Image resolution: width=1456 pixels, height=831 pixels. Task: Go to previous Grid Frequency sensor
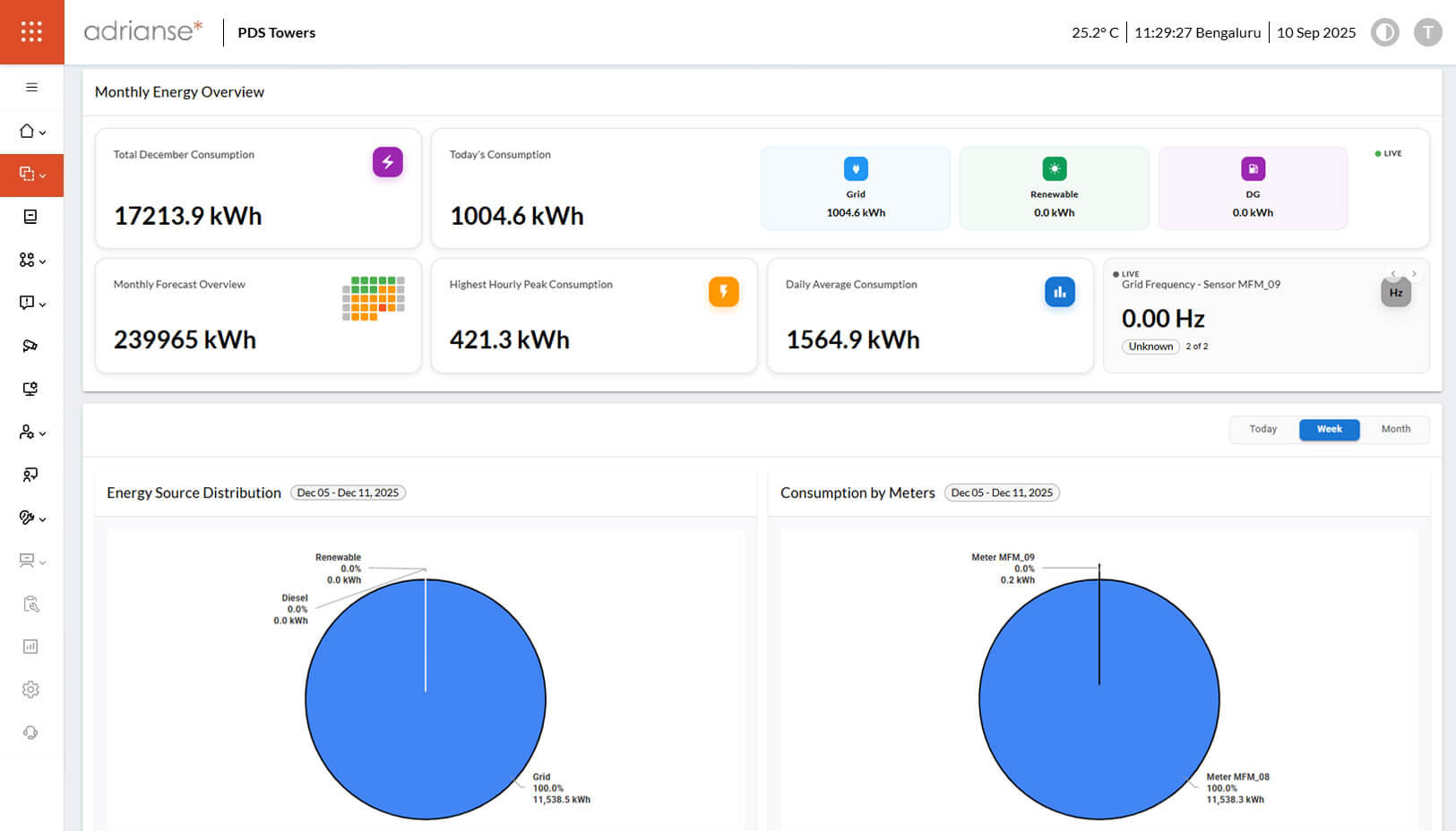pos(1393,274)
